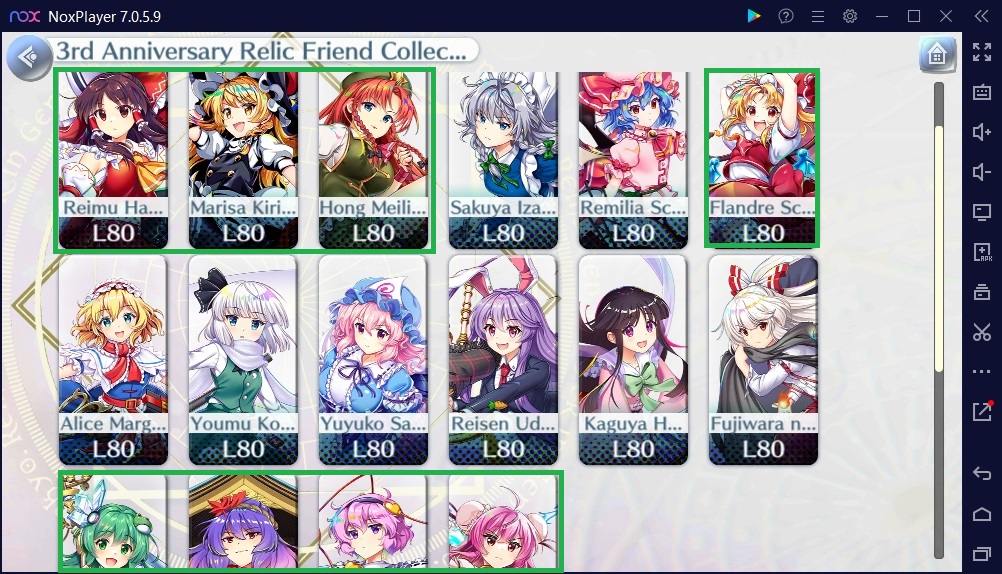Screen dimensions: 1002x574
Task: Install APK using sidebar icon
Action: (982, 252)
